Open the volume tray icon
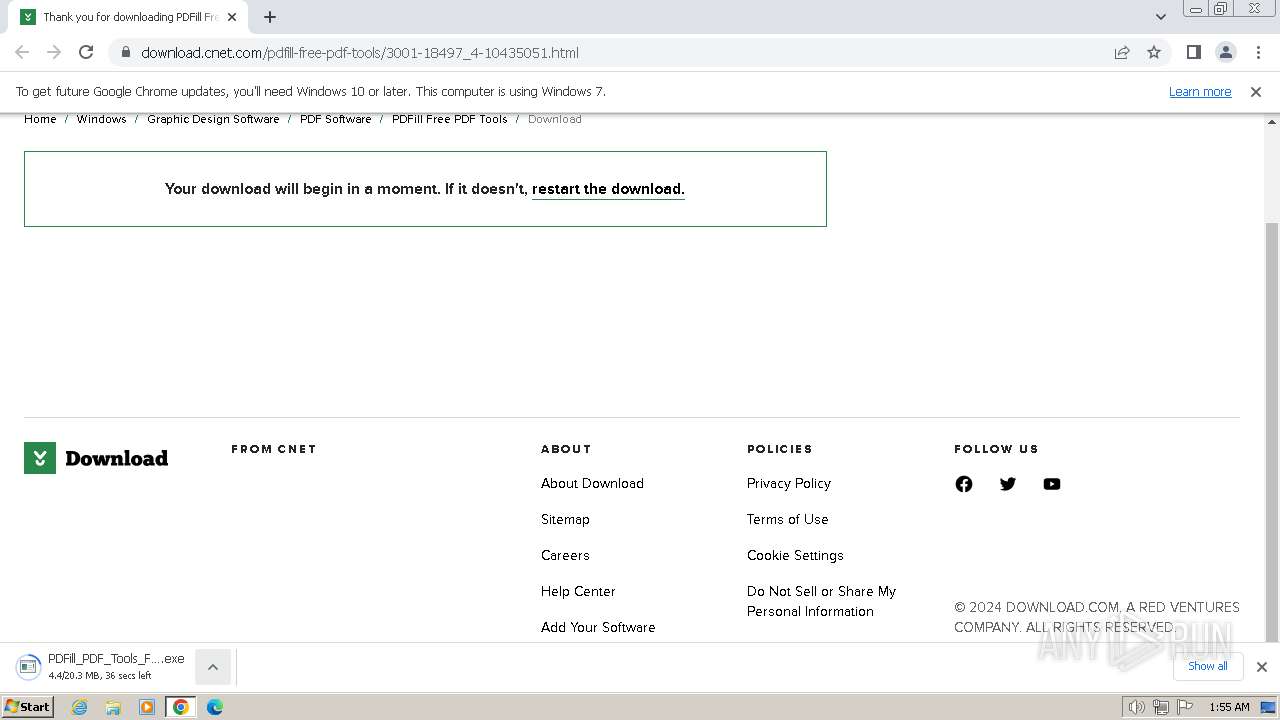This screenshot has height=720, width=1280. pos(1137,707)
